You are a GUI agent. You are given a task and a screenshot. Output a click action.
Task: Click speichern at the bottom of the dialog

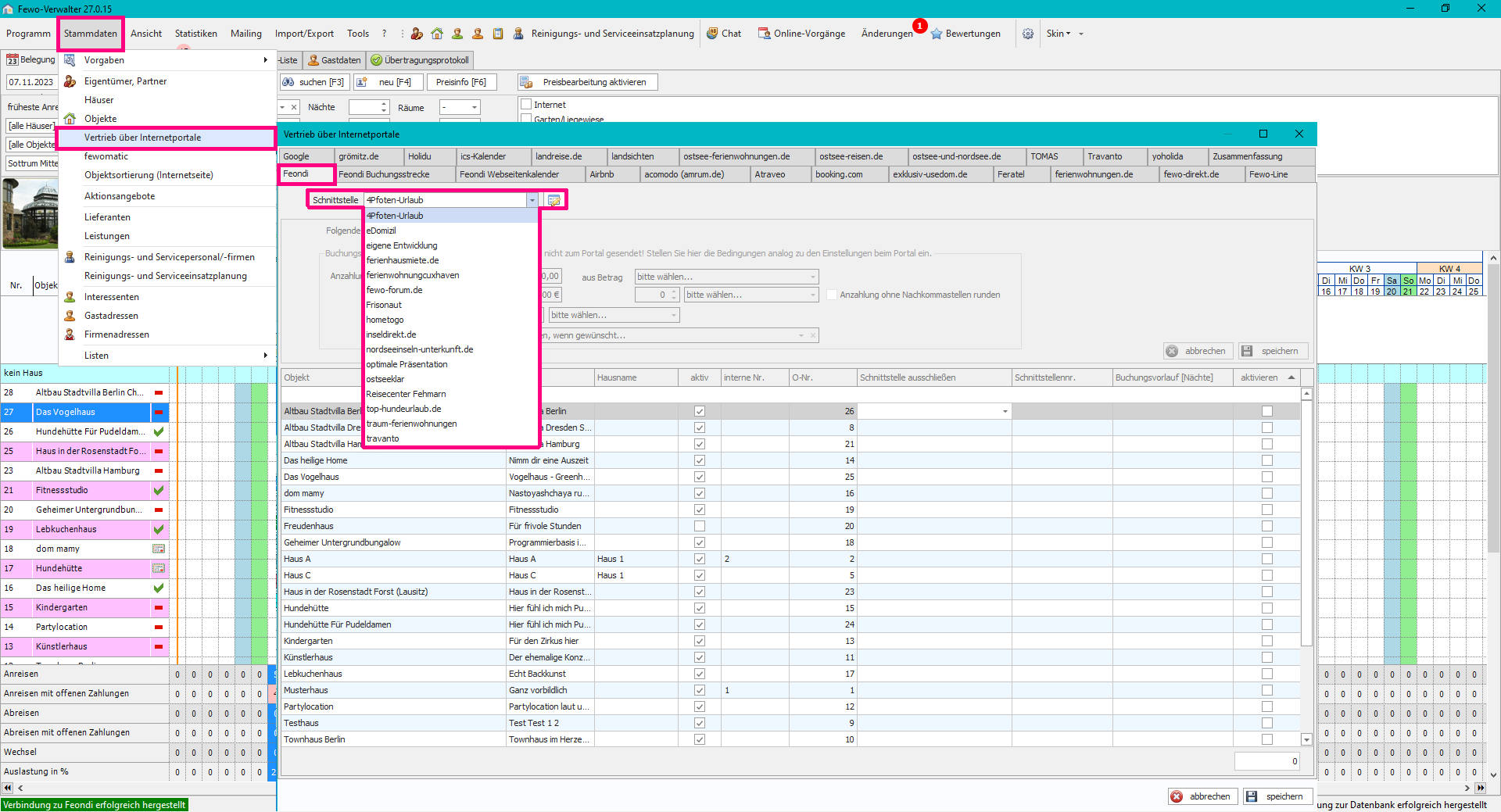pyautogui.click(x=1277, y=796)
